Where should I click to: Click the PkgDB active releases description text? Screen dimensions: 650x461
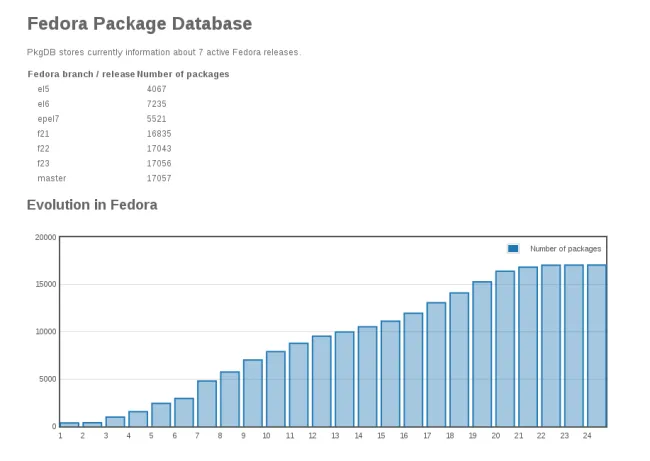tap(164, 52)
